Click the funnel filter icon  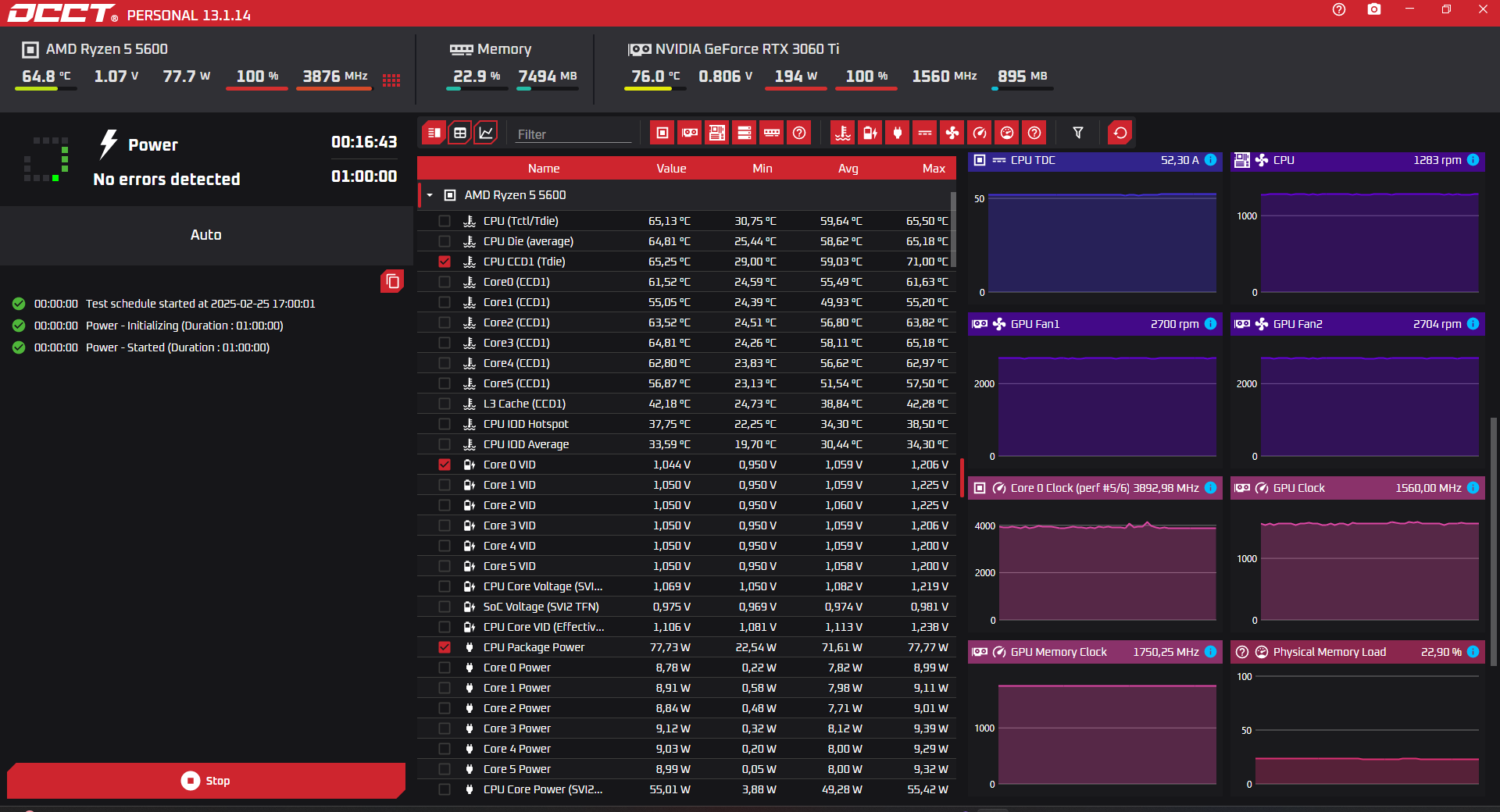tap(1078, 133)
